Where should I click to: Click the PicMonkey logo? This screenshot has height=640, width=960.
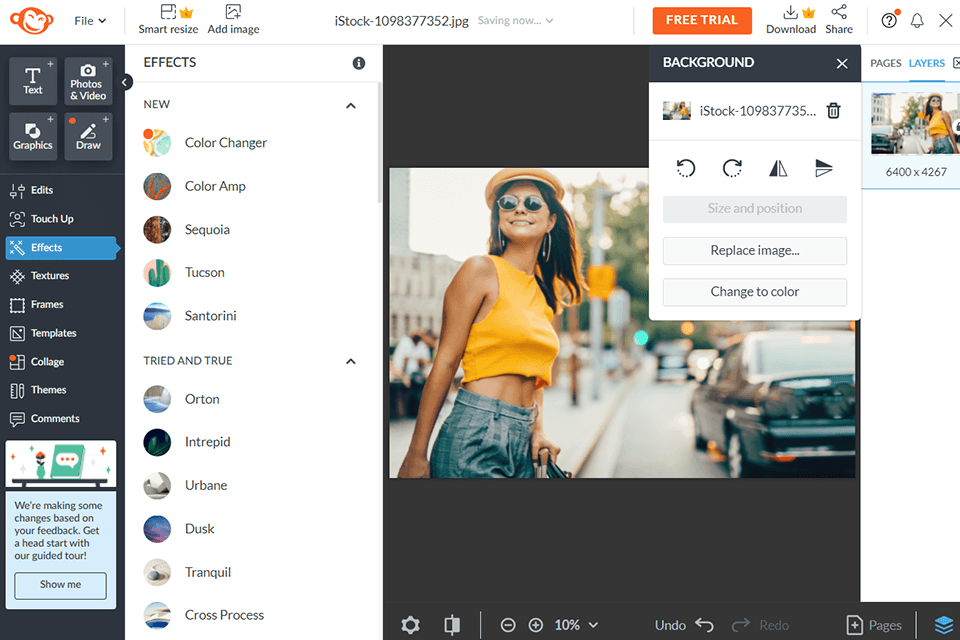[x=31, y=20]
